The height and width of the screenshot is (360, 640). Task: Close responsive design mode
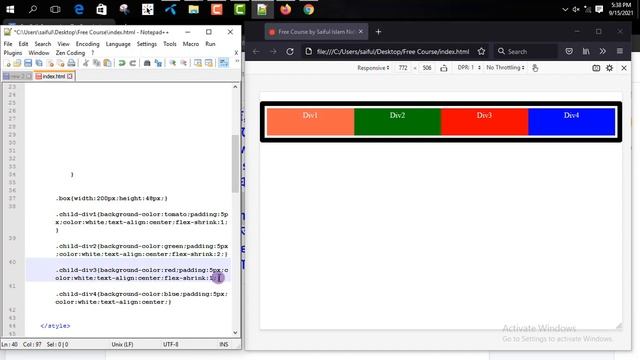tap(624, 68)
